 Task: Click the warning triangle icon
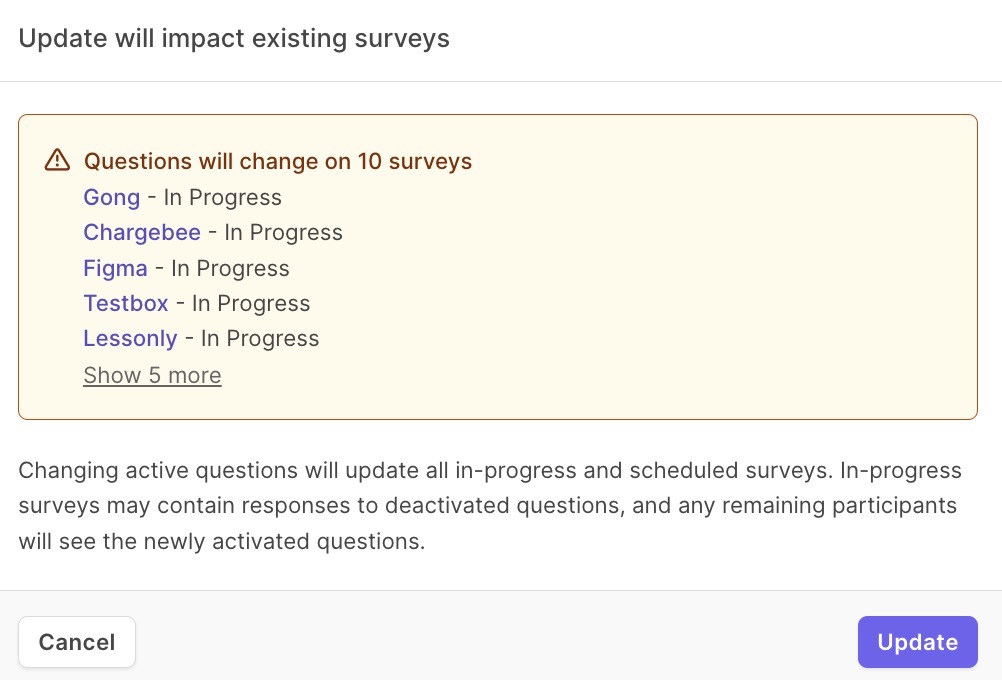(x=58, y=160)
